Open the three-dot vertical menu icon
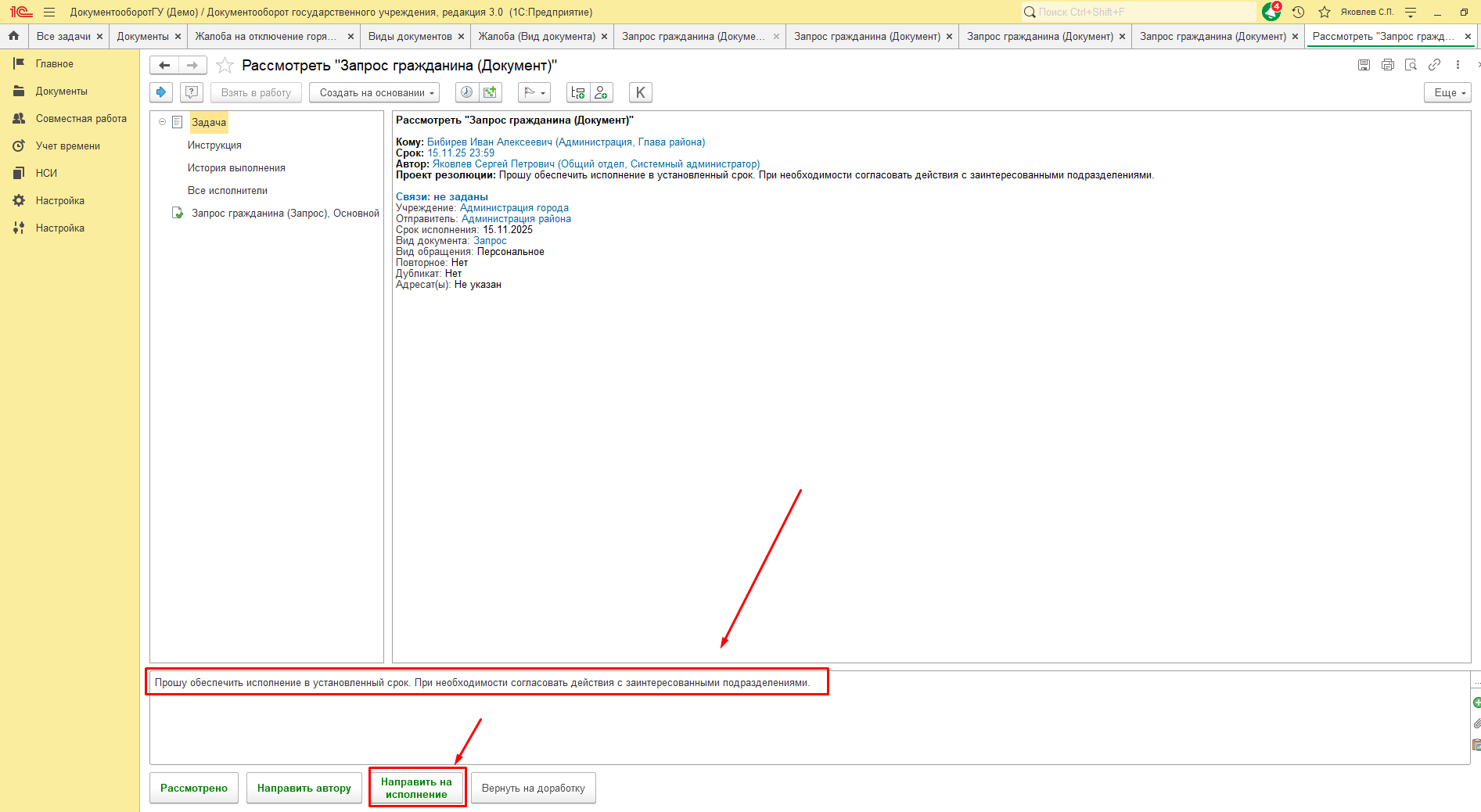 1458,65
